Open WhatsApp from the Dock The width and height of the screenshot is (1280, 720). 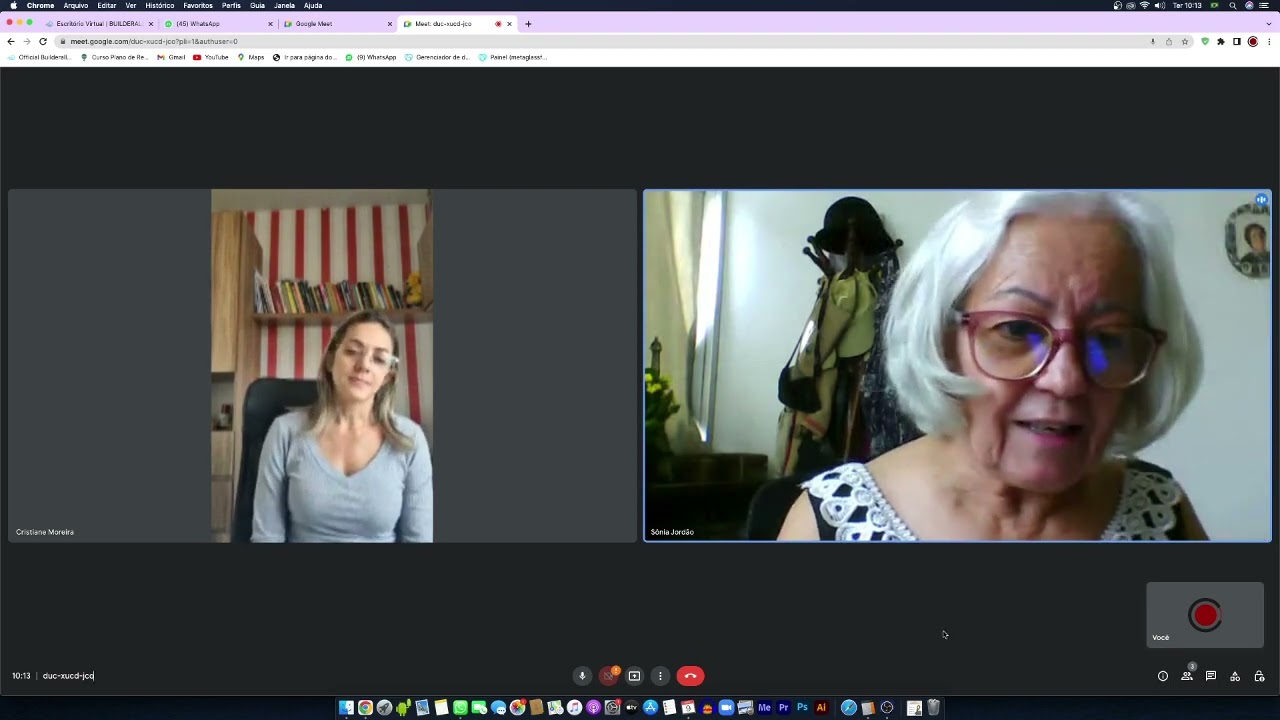(460, 707)
